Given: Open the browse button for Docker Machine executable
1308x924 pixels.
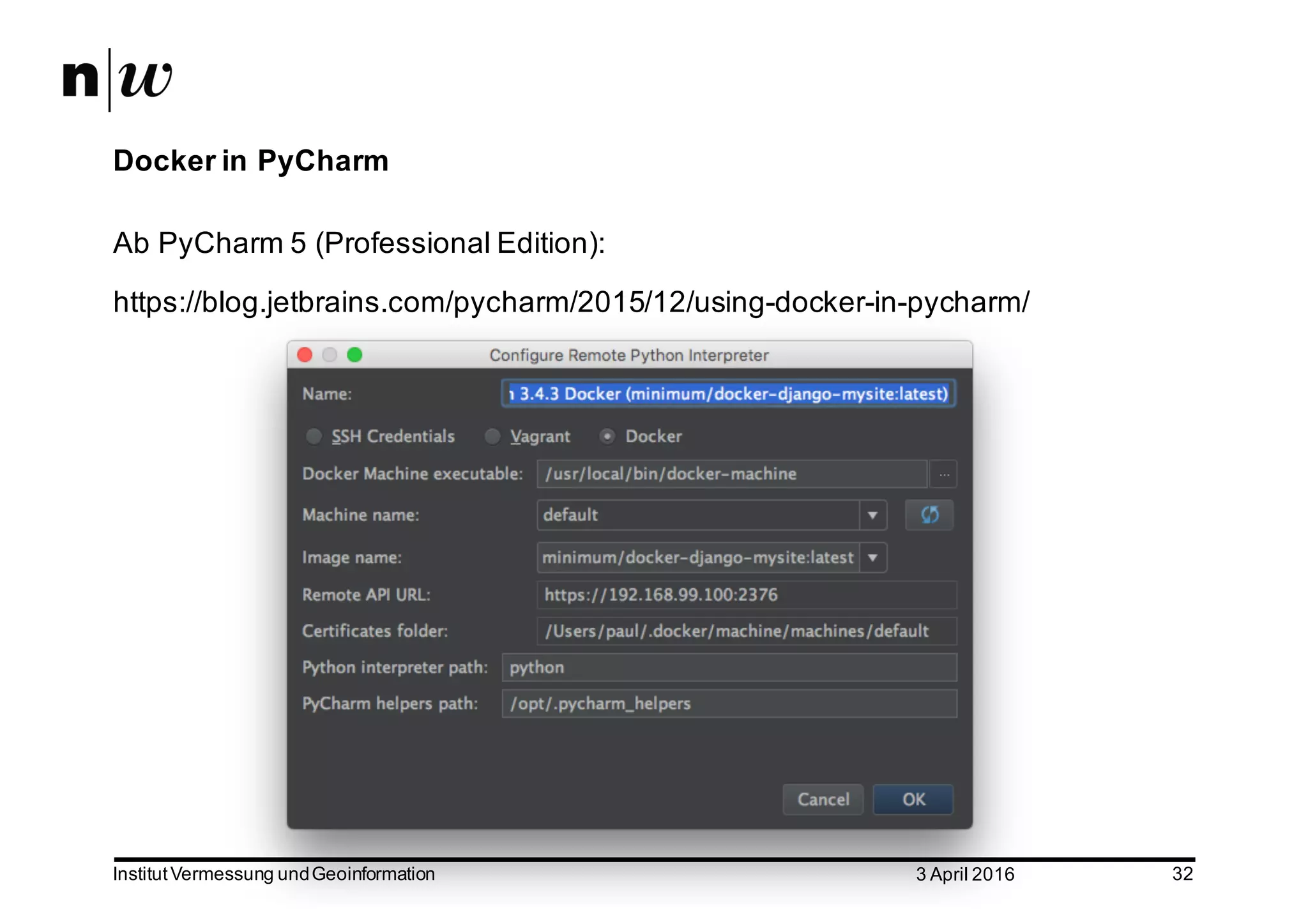Looking at the screenshot, I should point(944,474).
